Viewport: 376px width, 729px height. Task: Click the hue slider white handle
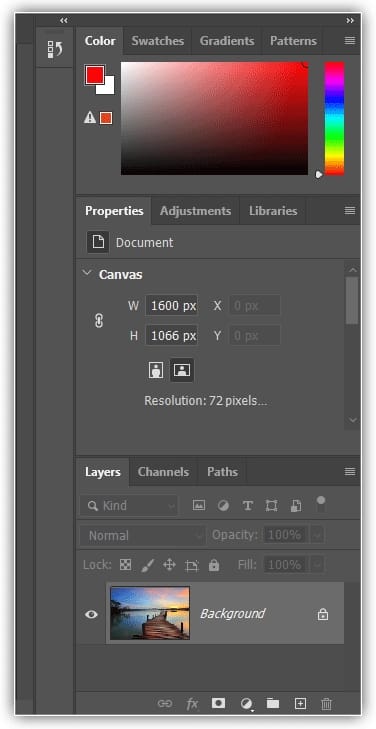[x=319, y=175]
